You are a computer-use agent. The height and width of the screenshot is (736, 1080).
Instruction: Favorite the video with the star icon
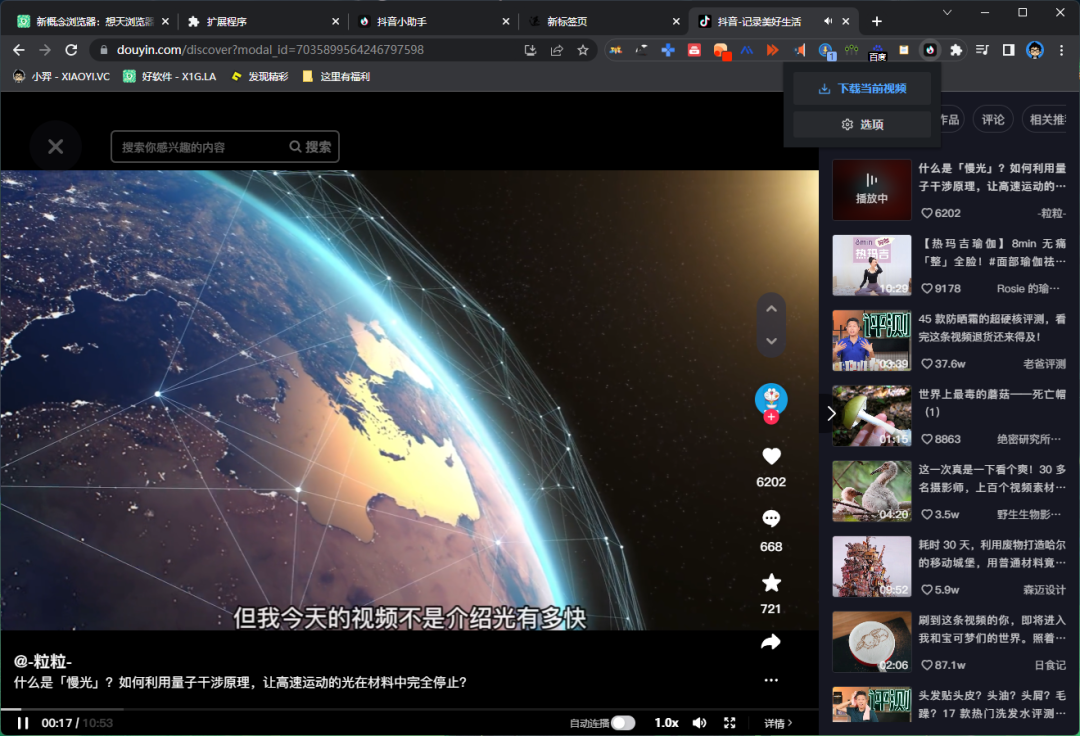point(771,583)
